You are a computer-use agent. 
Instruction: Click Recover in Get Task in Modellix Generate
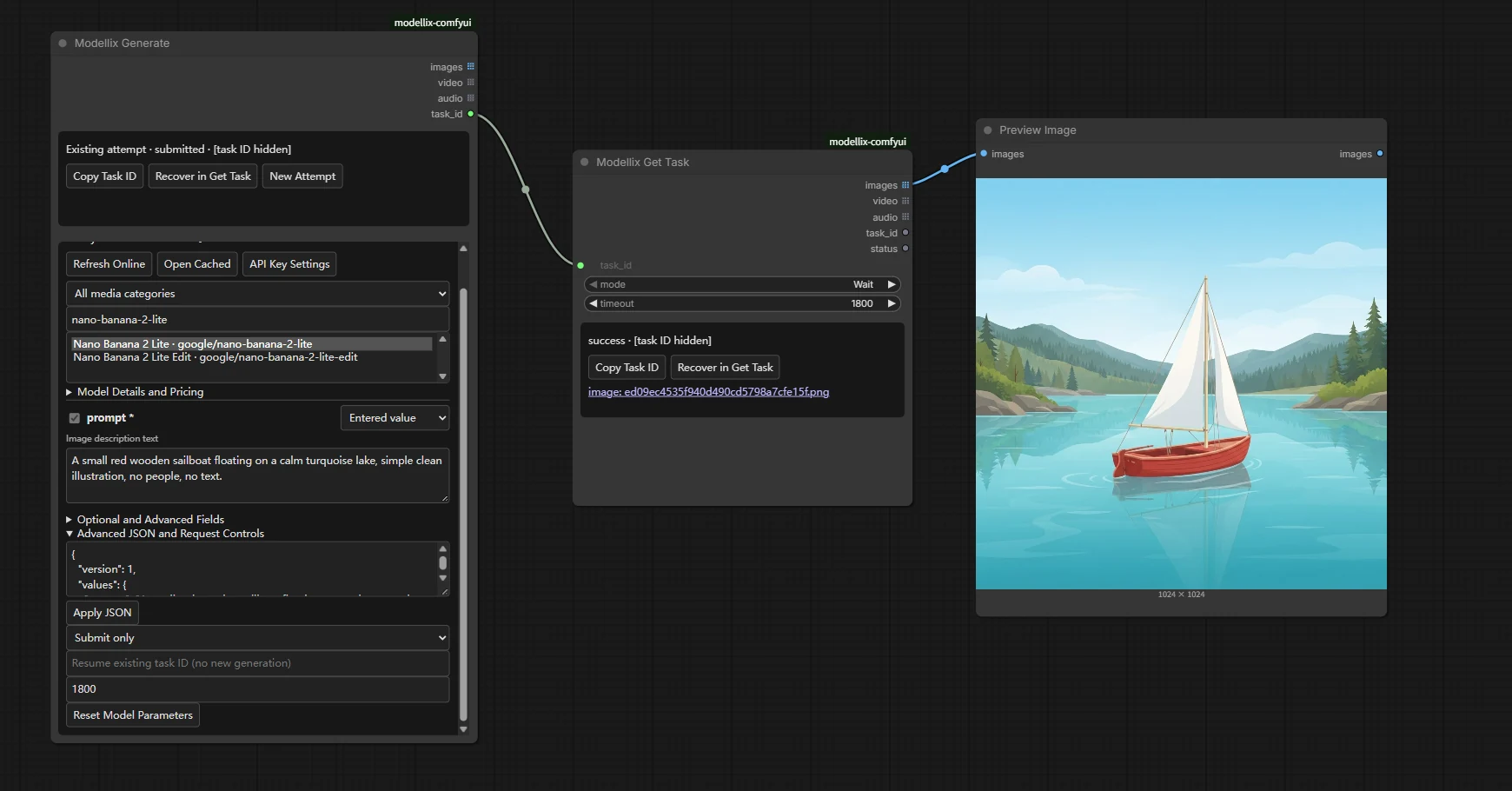(x=203, y=176)
